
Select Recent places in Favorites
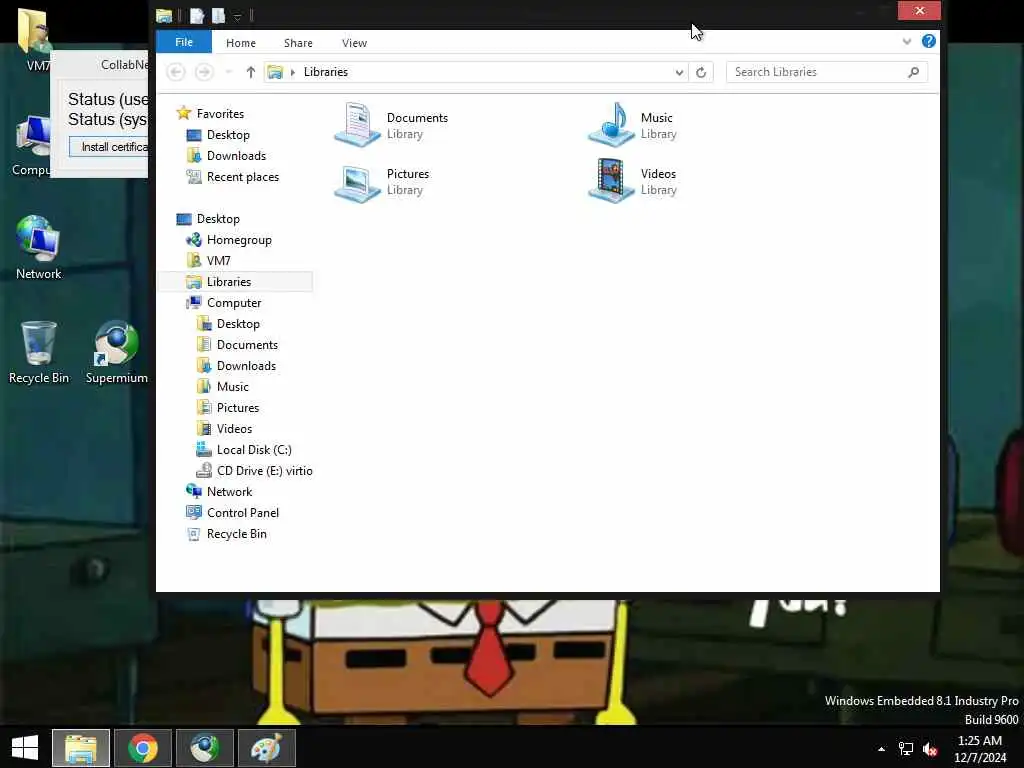[242, 176]
